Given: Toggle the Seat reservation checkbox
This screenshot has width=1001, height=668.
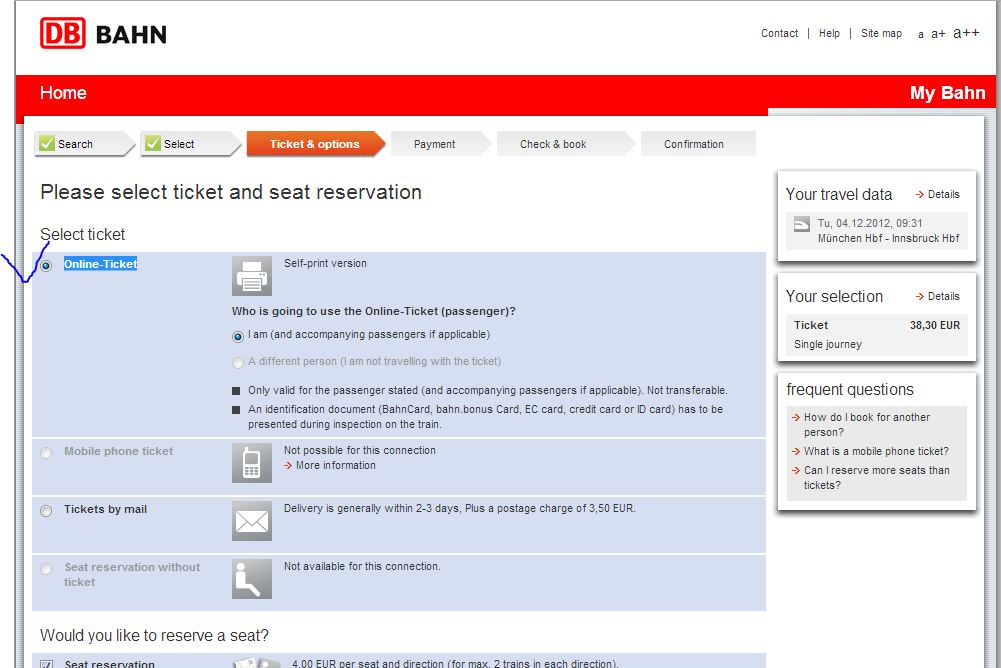Looking at the screenshot, I should (x=46, y=664).
